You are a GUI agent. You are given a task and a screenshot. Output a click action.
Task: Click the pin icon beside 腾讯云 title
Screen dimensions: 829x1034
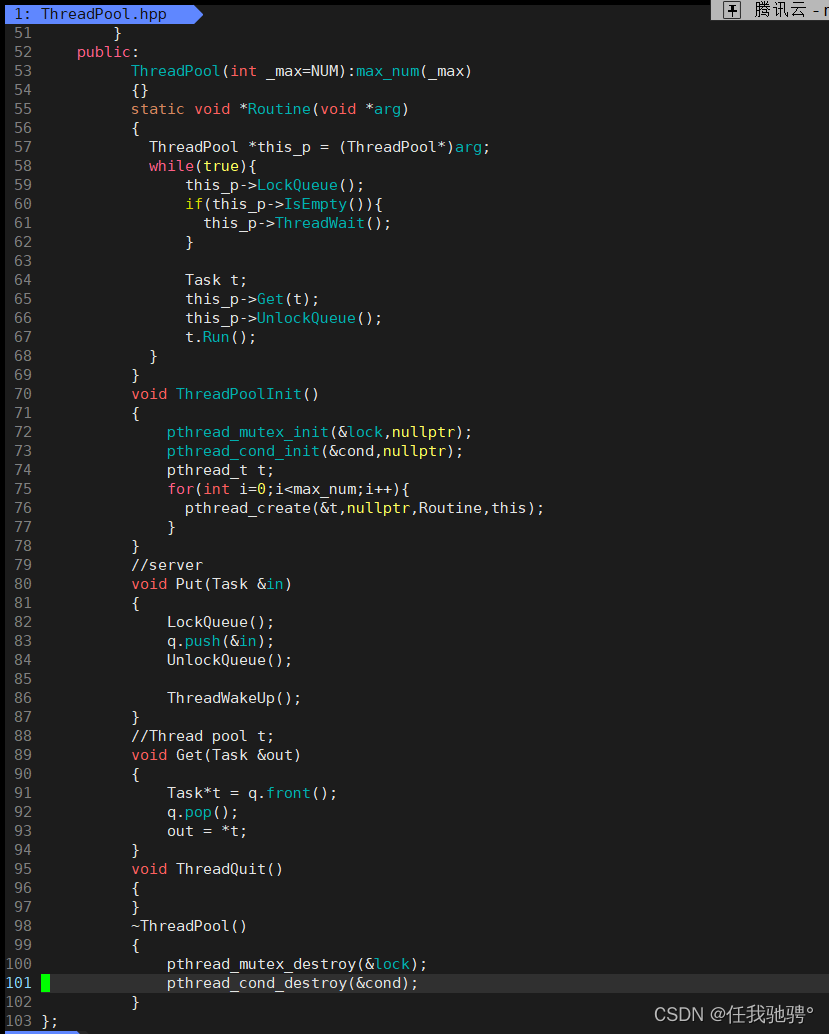732,10
